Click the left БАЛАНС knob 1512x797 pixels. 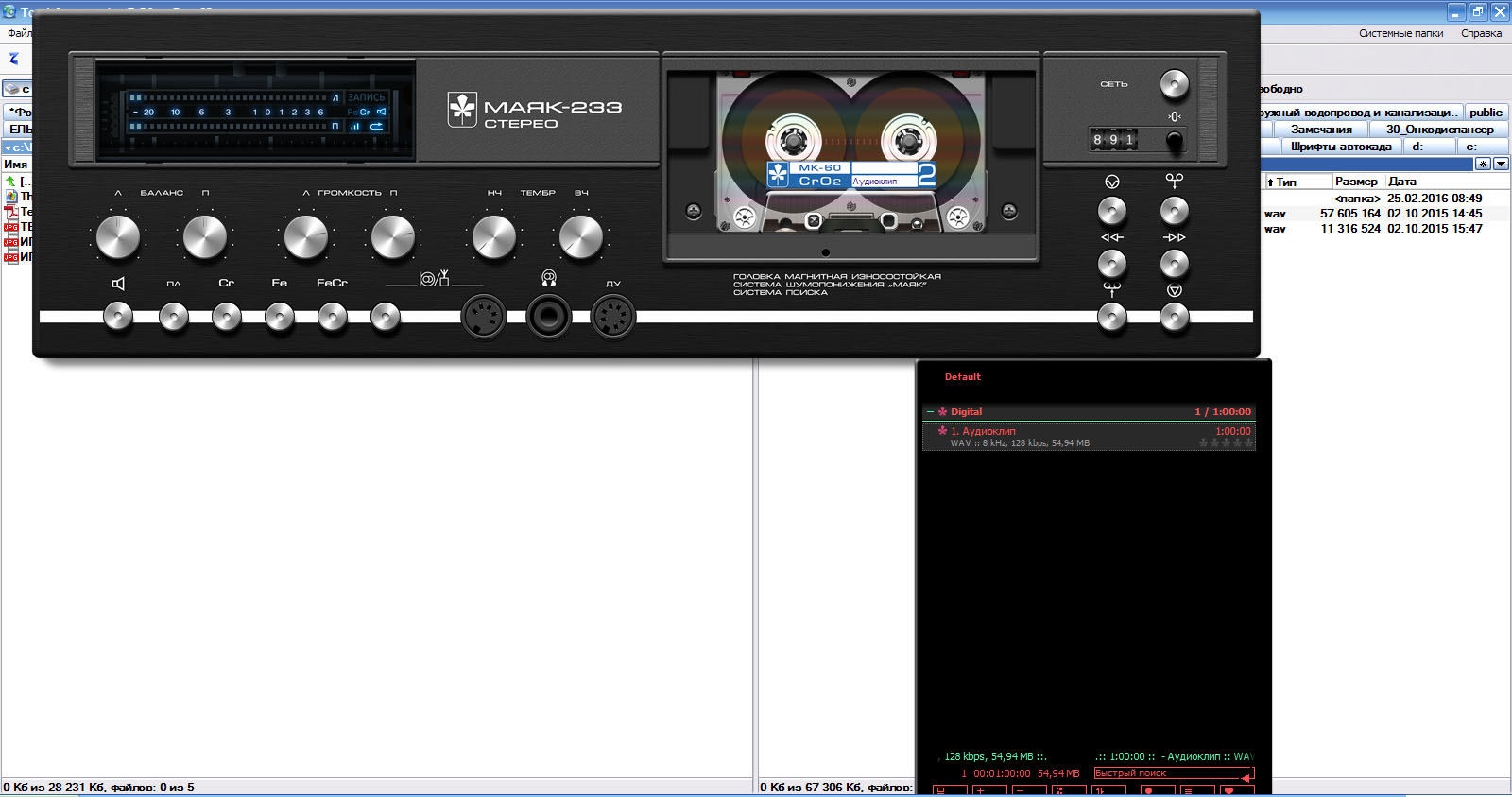(118, 237)
